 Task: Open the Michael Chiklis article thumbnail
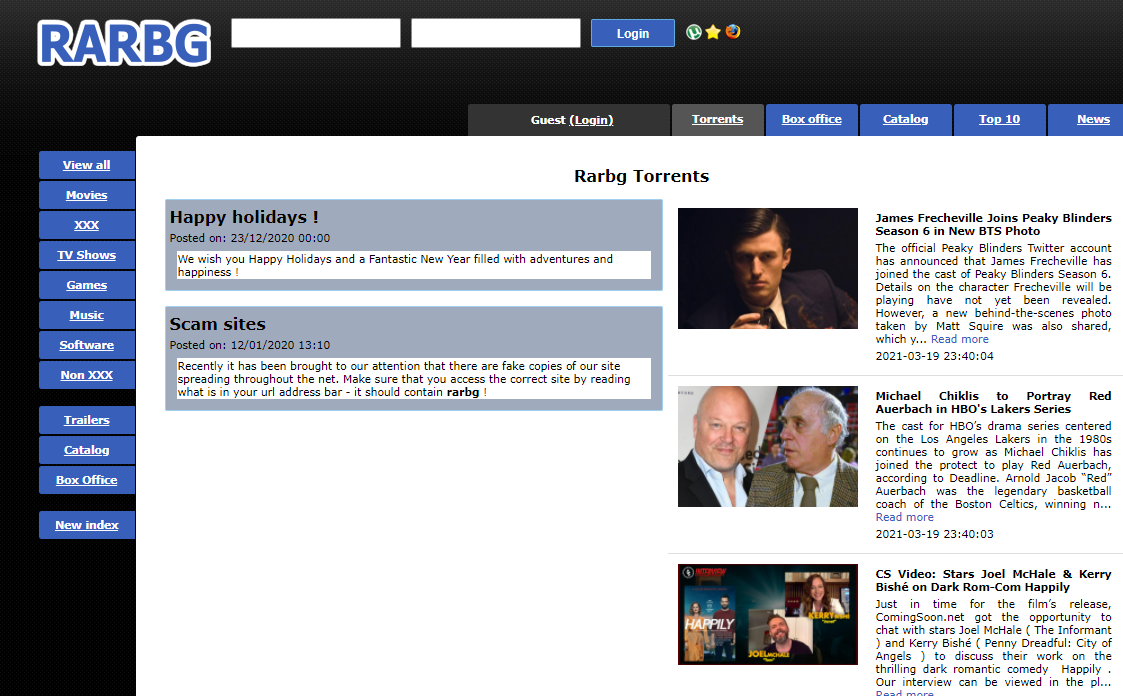(768, 447)
